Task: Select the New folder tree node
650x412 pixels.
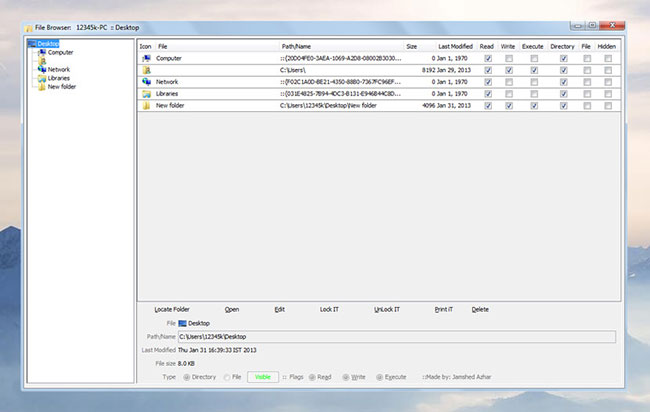Action: [61, 86]
